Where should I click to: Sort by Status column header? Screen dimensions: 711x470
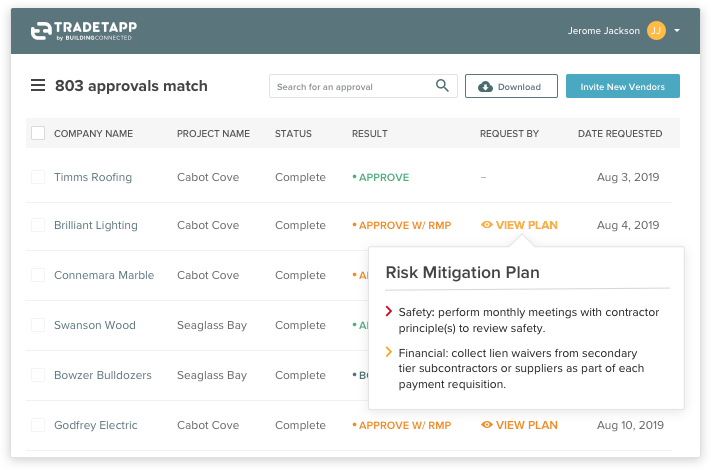(293, 133)
